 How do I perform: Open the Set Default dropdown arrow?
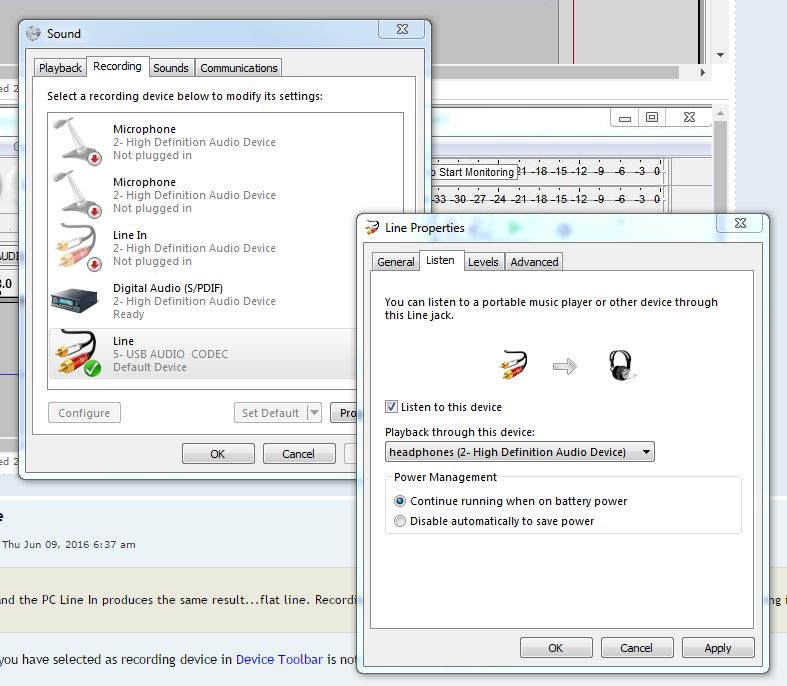point(314,413)
